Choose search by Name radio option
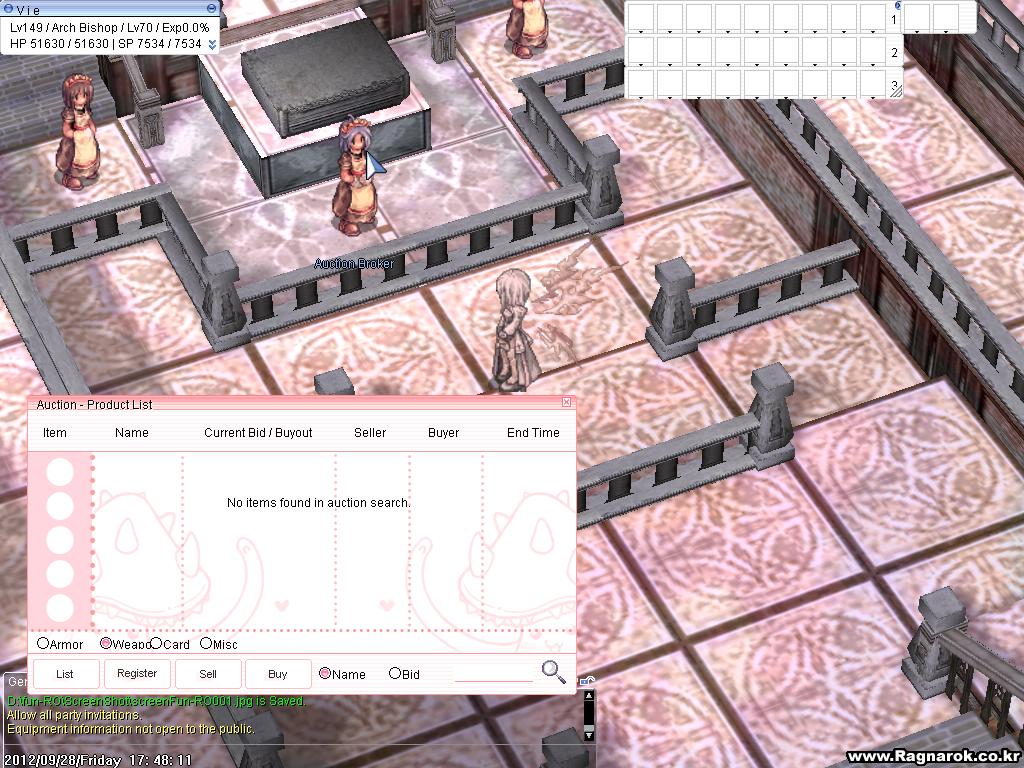This screenshot has width=1024, height=768. click(x=325, y=673)
